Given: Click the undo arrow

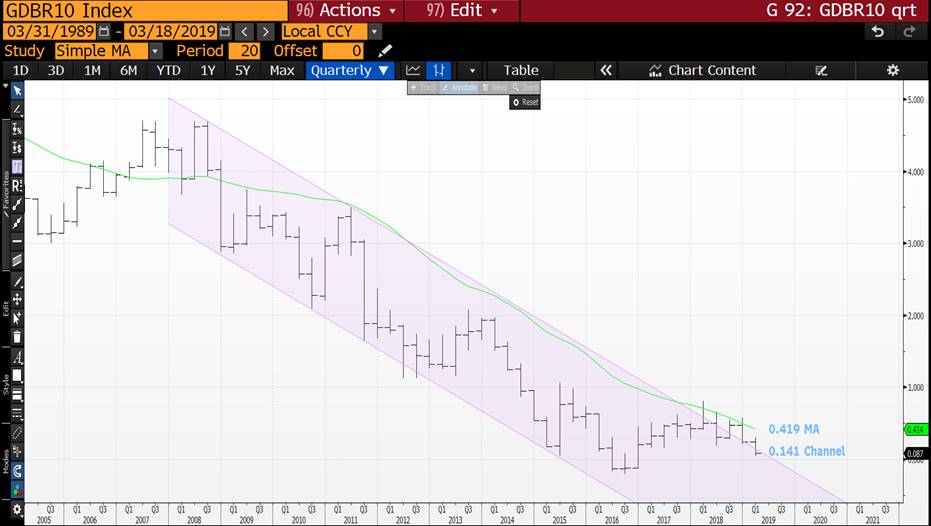Looking at the screenshot, I should click(x=878, y=31).
